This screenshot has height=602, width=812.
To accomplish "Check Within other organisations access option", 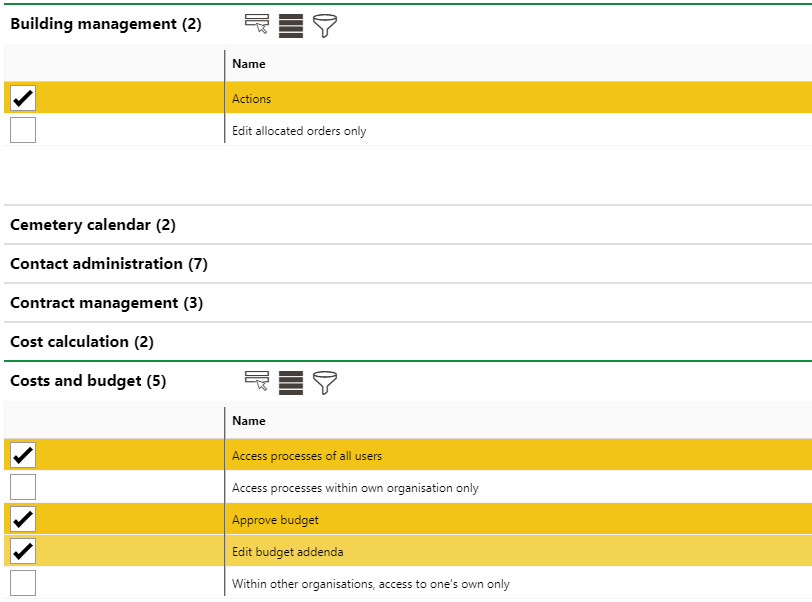I will click(23, 583).
